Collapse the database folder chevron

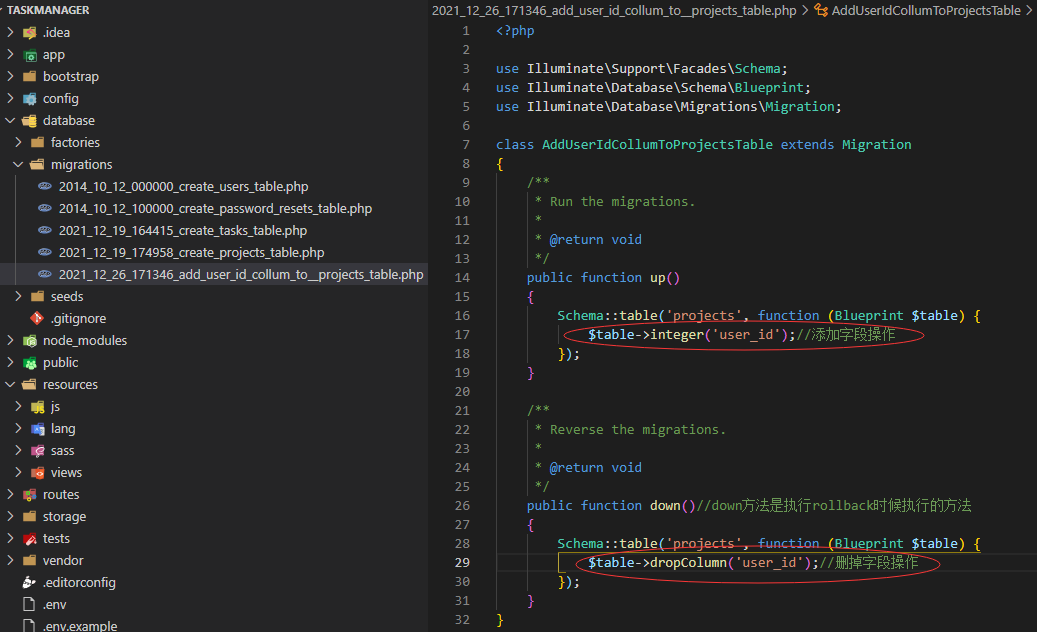(x=10, y=120)
